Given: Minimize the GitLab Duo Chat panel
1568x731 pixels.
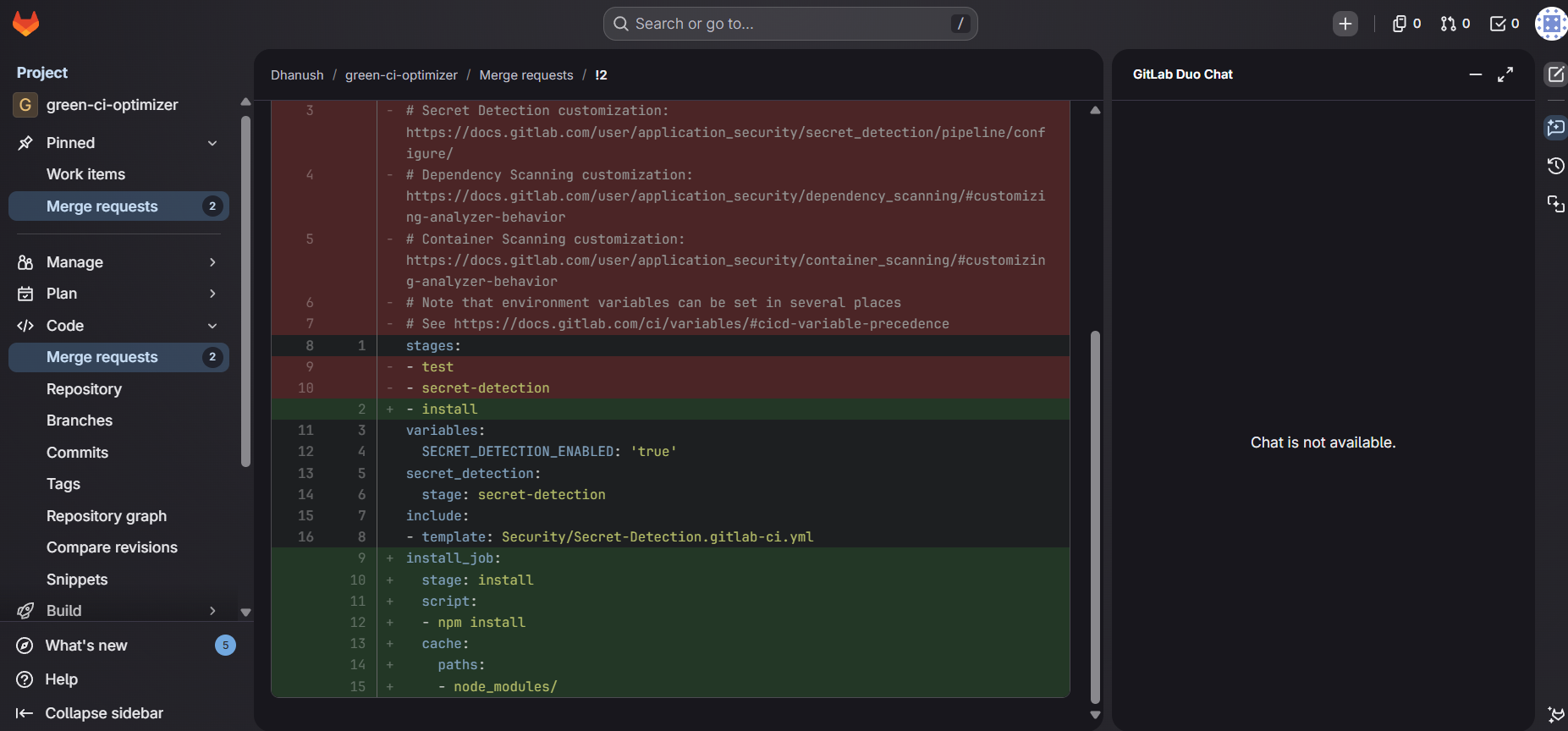Looking at the screenshot, I should (1476, 74).
